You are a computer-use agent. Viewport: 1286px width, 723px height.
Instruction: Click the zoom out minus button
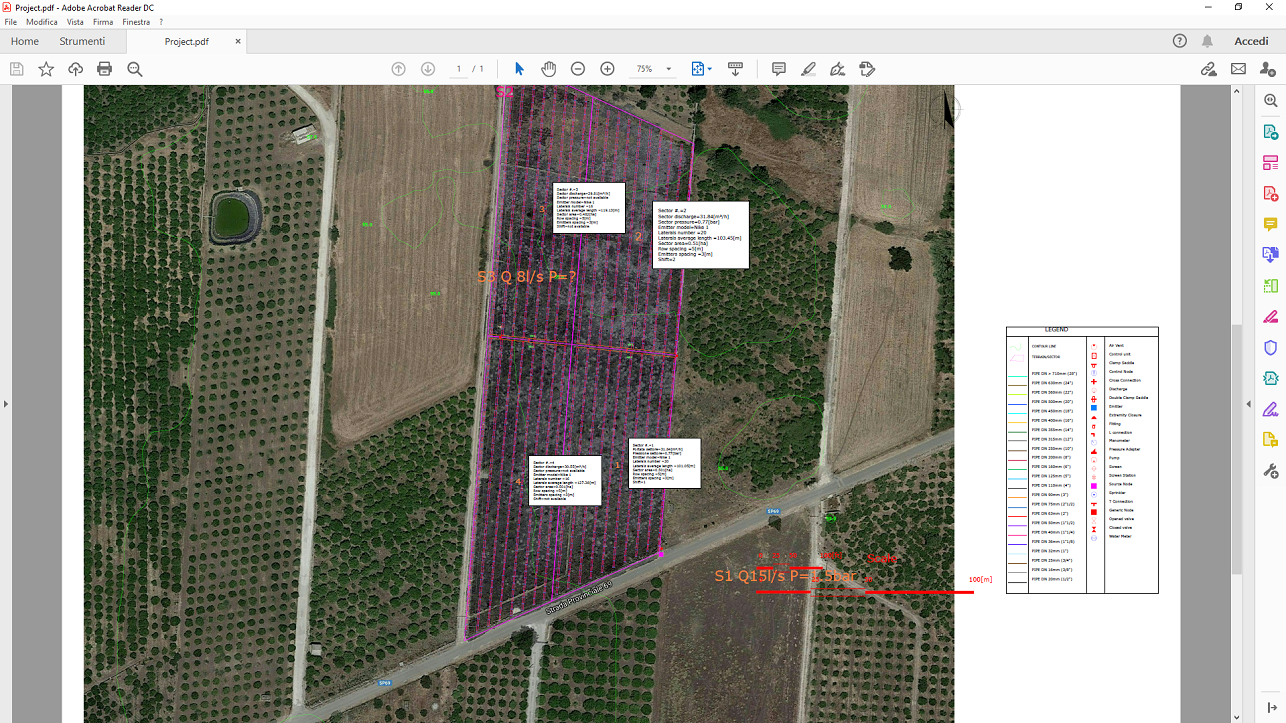coord(578,69)
